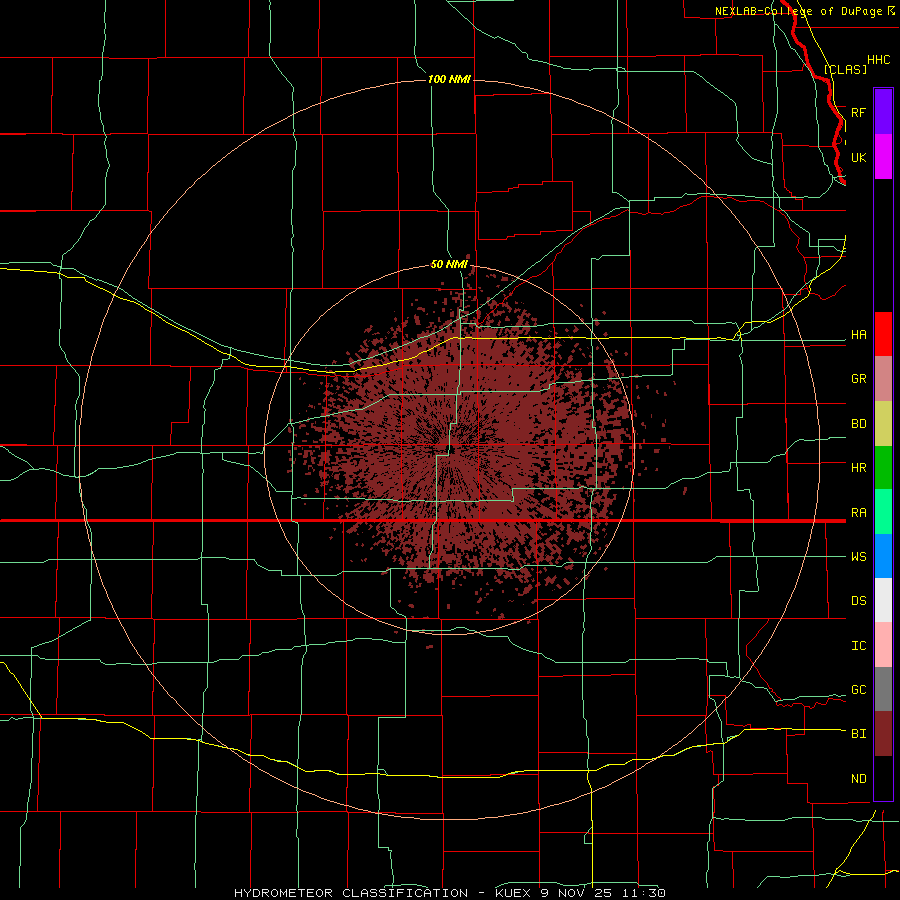Click the HR legend label
This screenshot has width=900, height=900.
pos(858,468)
